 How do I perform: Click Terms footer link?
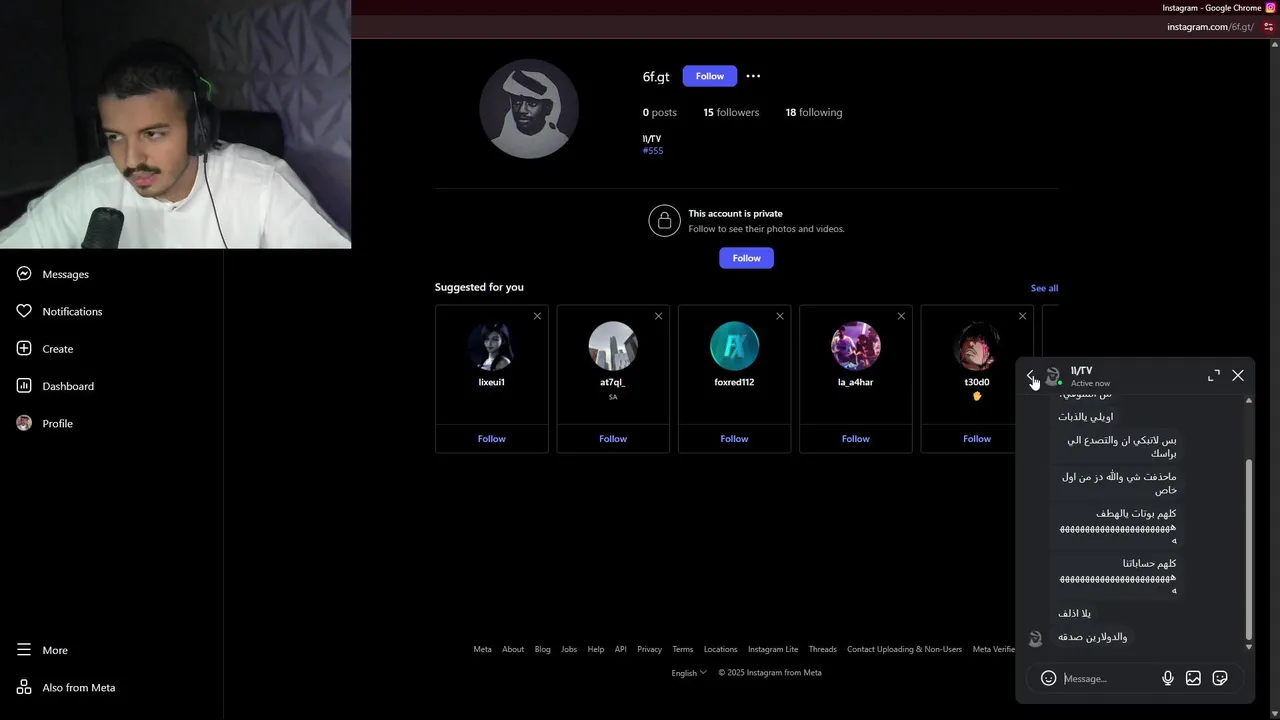(x=682, y=649)
